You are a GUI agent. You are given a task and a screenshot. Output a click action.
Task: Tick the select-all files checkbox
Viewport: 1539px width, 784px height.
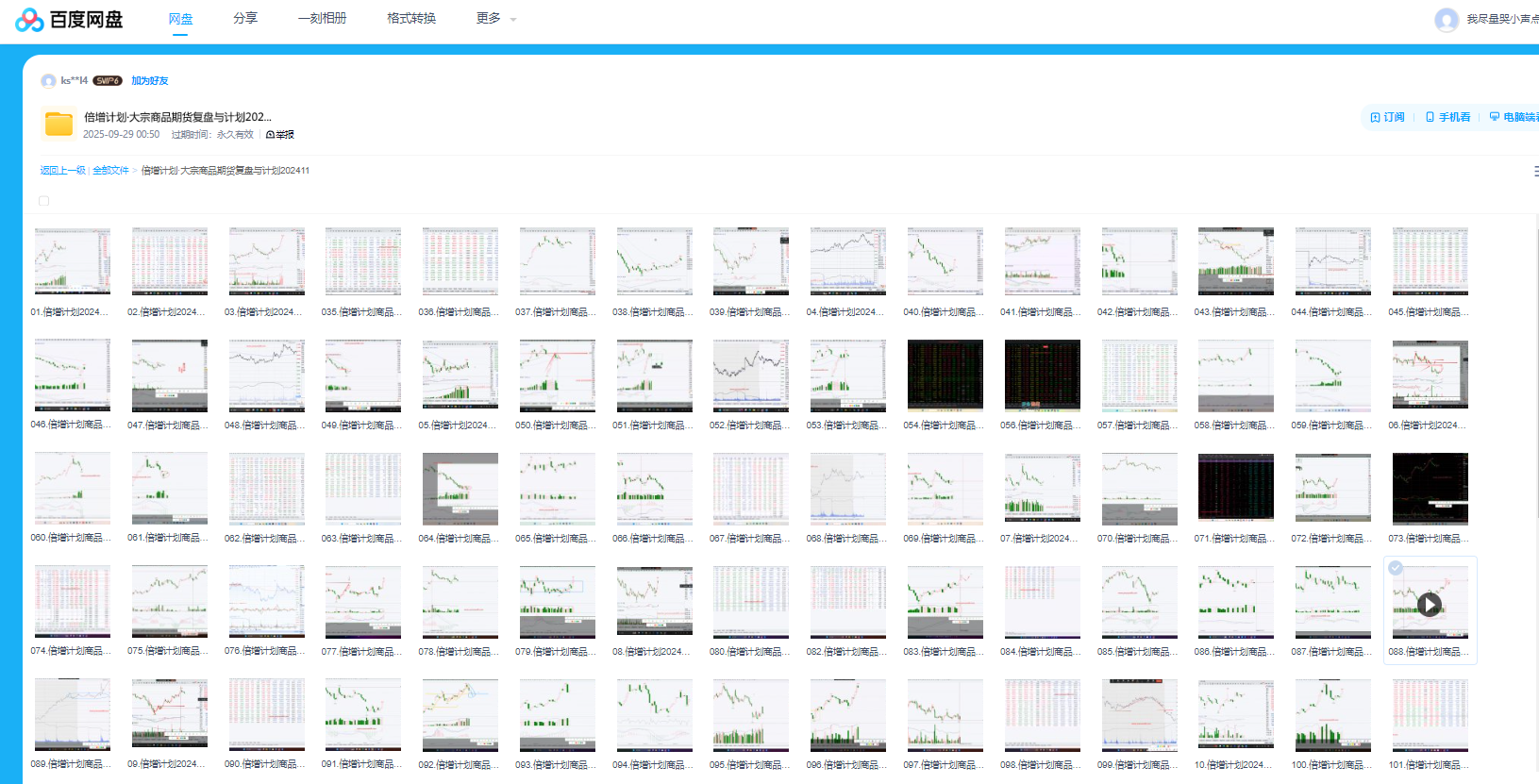tap(43, 201)
